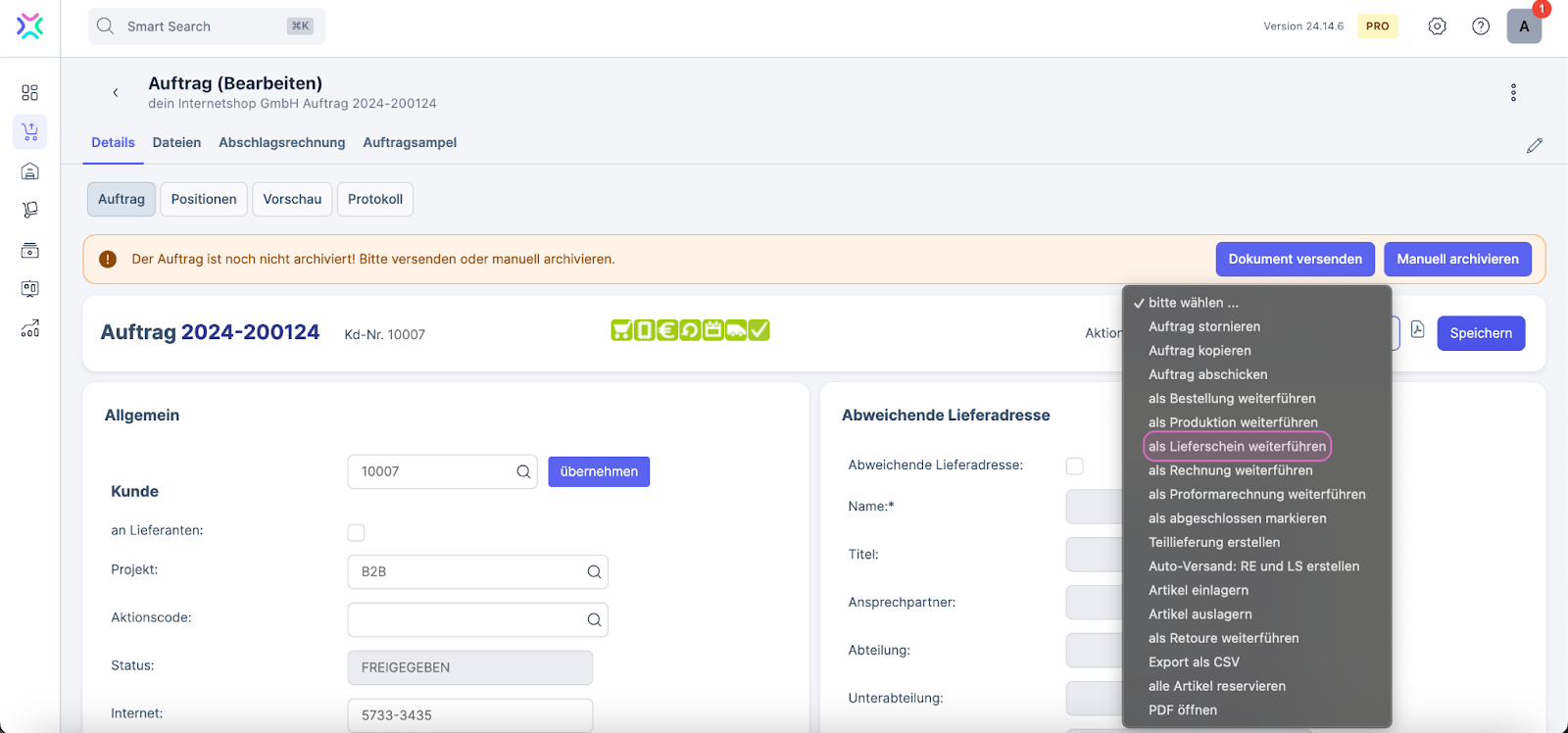Open the three-dot more options menu
Screen dimensions: 1568x733
tap(1513, 92)
